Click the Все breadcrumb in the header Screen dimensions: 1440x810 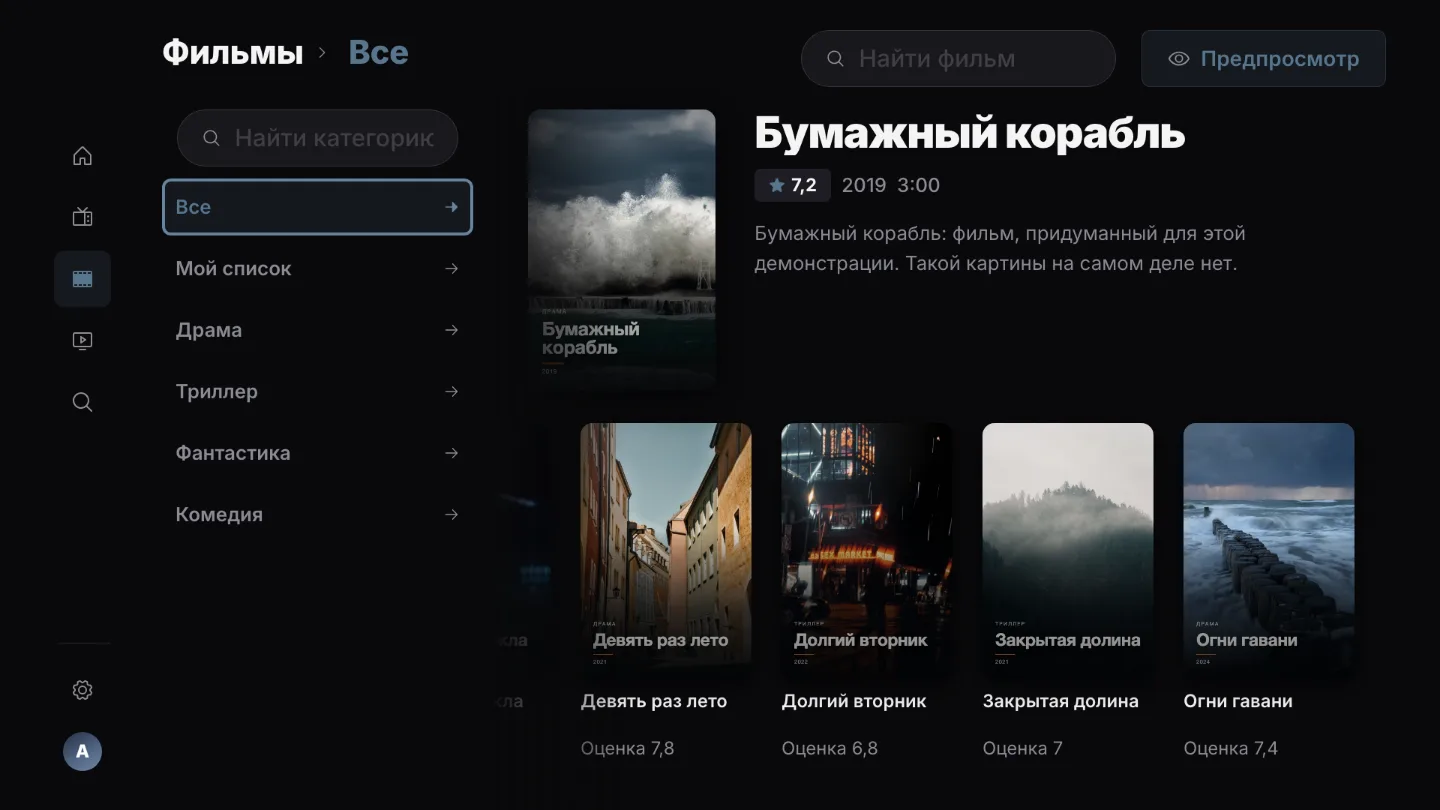click(x=378, y=53)
